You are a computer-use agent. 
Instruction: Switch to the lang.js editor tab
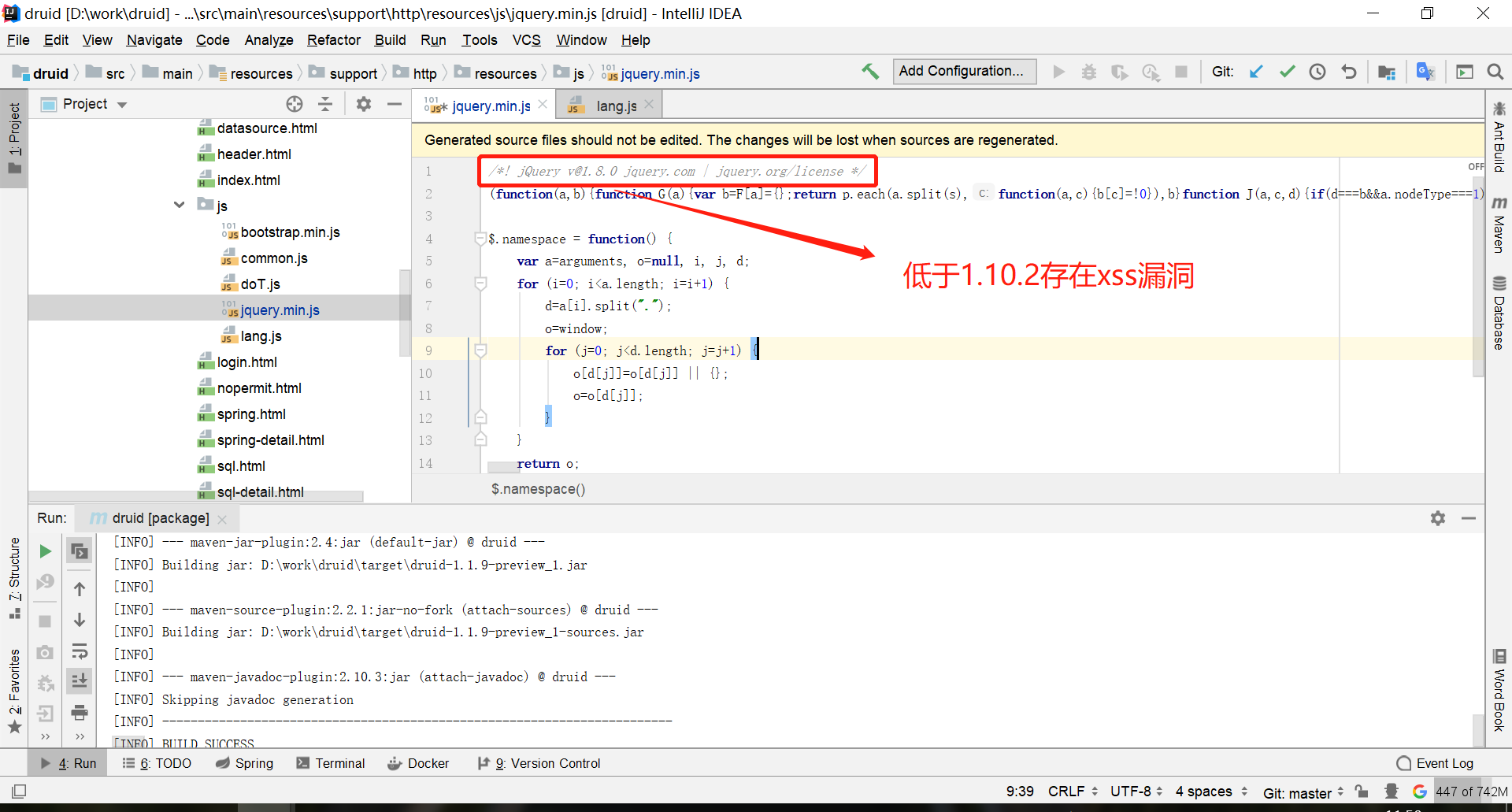(616, 106)
